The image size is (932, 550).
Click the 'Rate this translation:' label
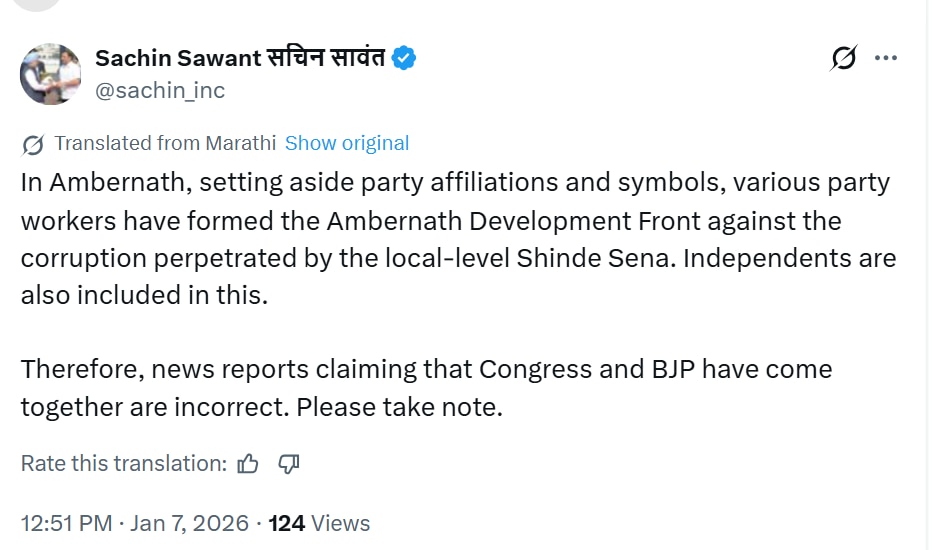(x=123, y=464)
